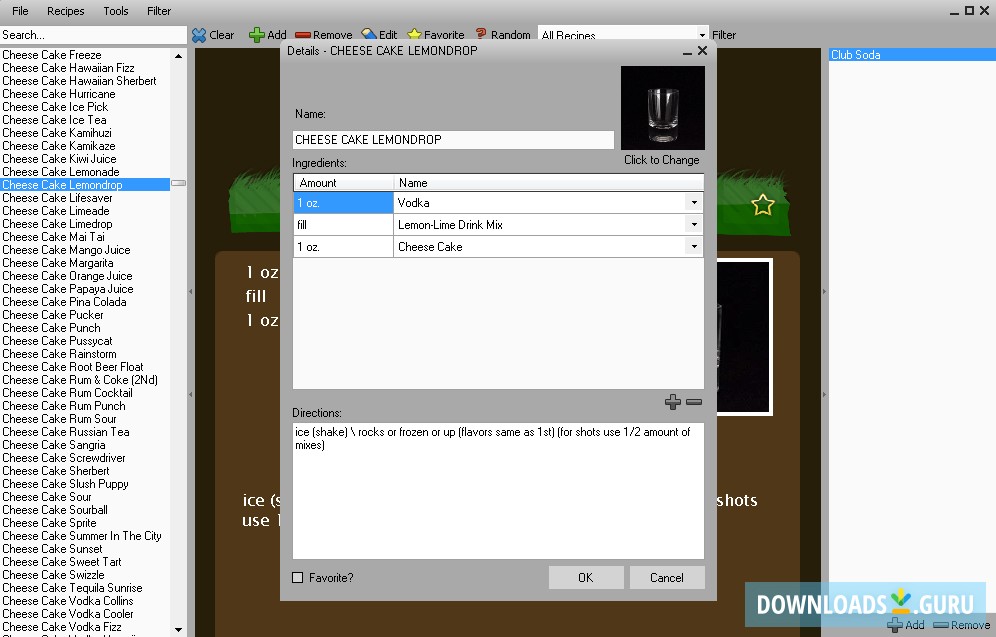Click the Search field

pyautogui.click(x=93, y=35)
